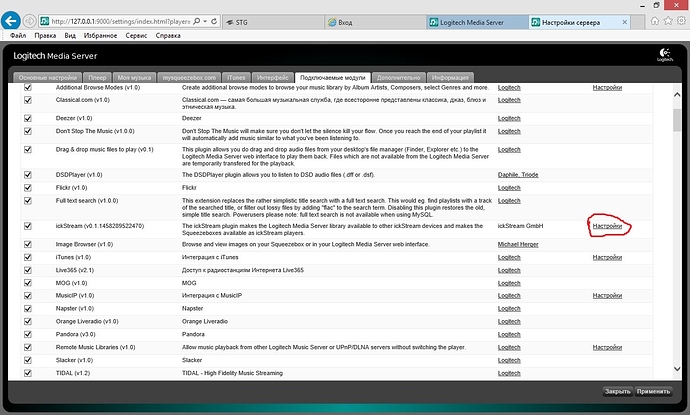Click the ickStream GmbH author text
This screenshot has width=690, height=415.
(520, 226)
